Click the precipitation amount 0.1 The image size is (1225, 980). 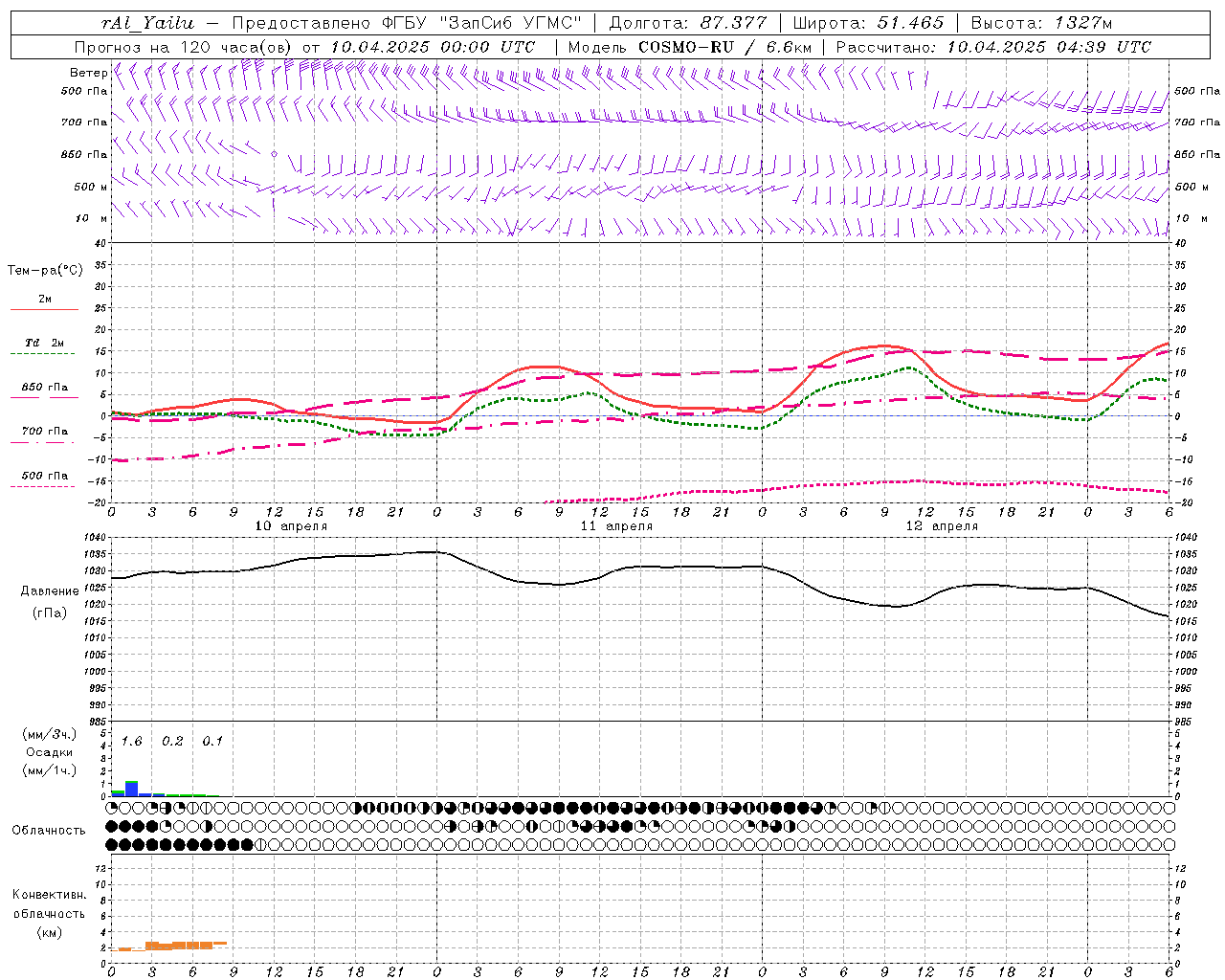tap(212, 742)
